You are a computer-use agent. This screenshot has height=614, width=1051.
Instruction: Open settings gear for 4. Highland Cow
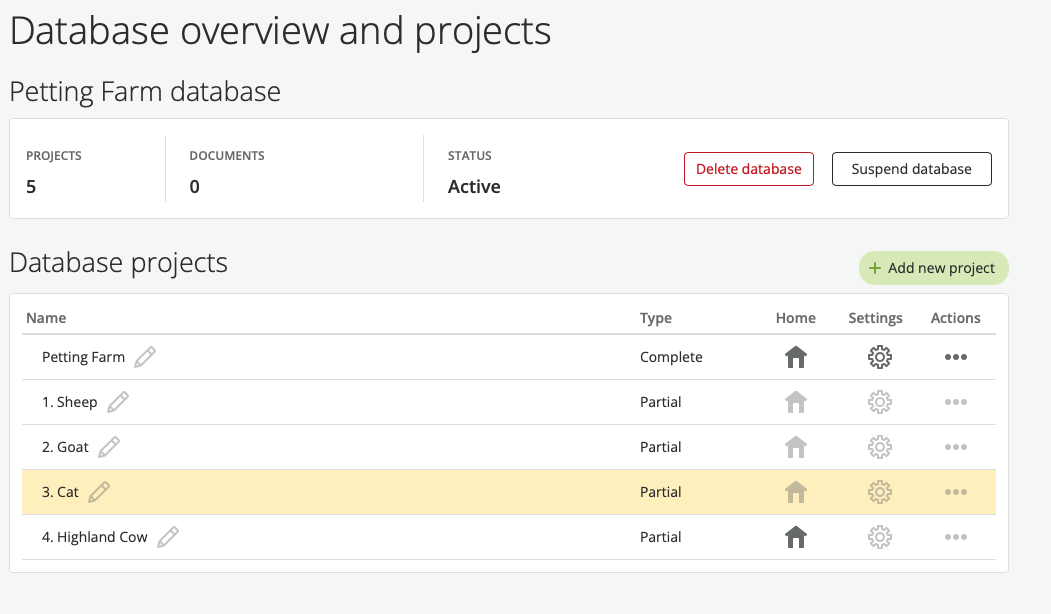[879, 537]
